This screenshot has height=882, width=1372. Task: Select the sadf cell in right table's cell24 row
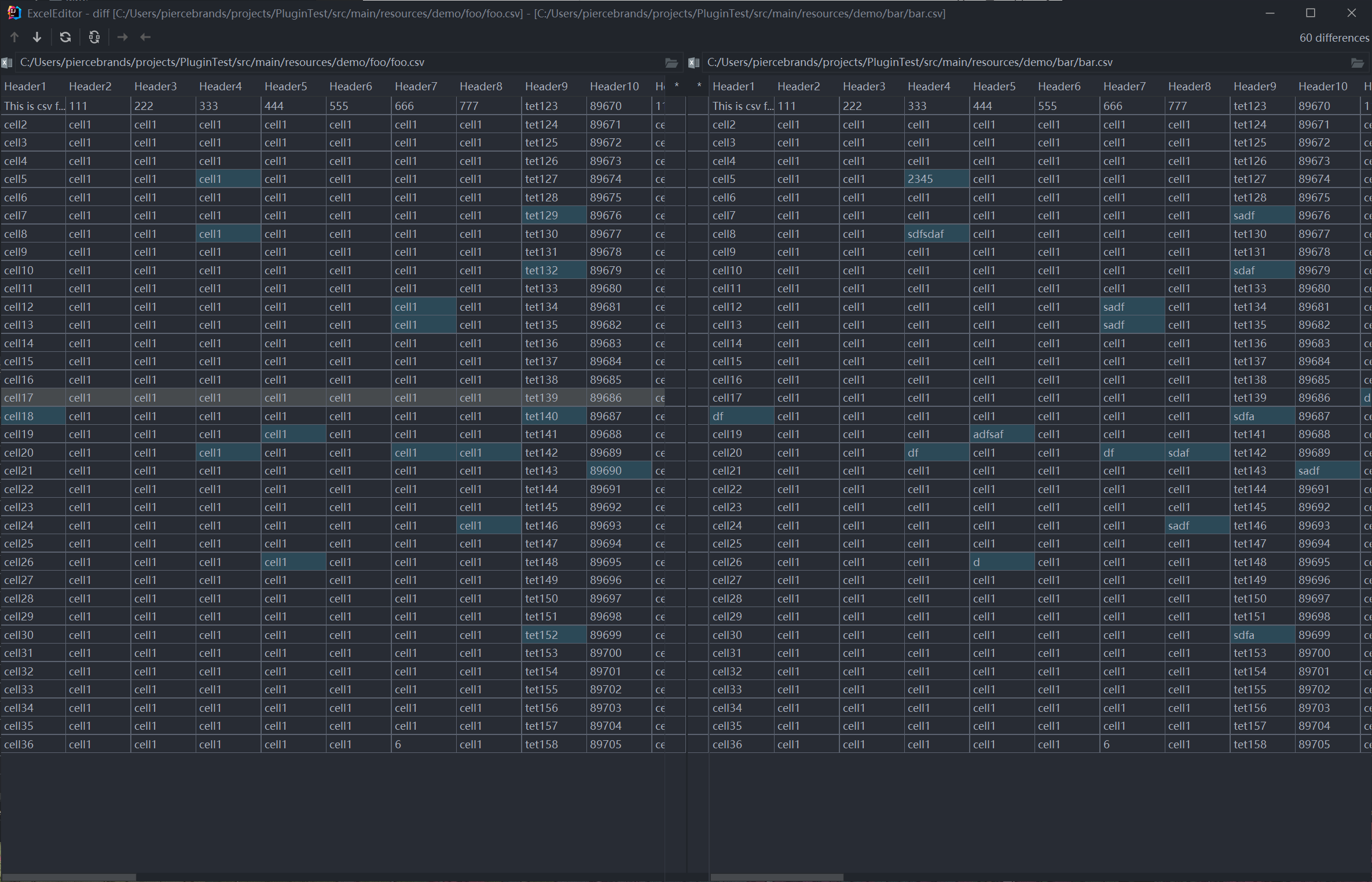pos(1197,525)
